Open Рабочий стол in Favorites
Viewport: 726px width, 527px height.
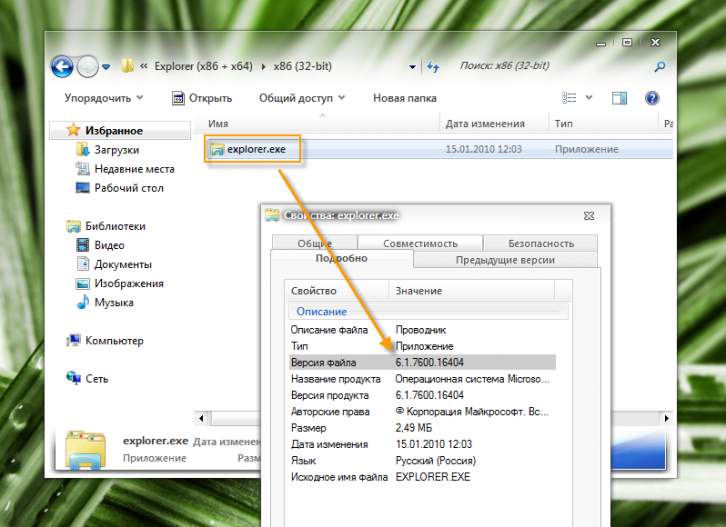(x=128, y=188)
